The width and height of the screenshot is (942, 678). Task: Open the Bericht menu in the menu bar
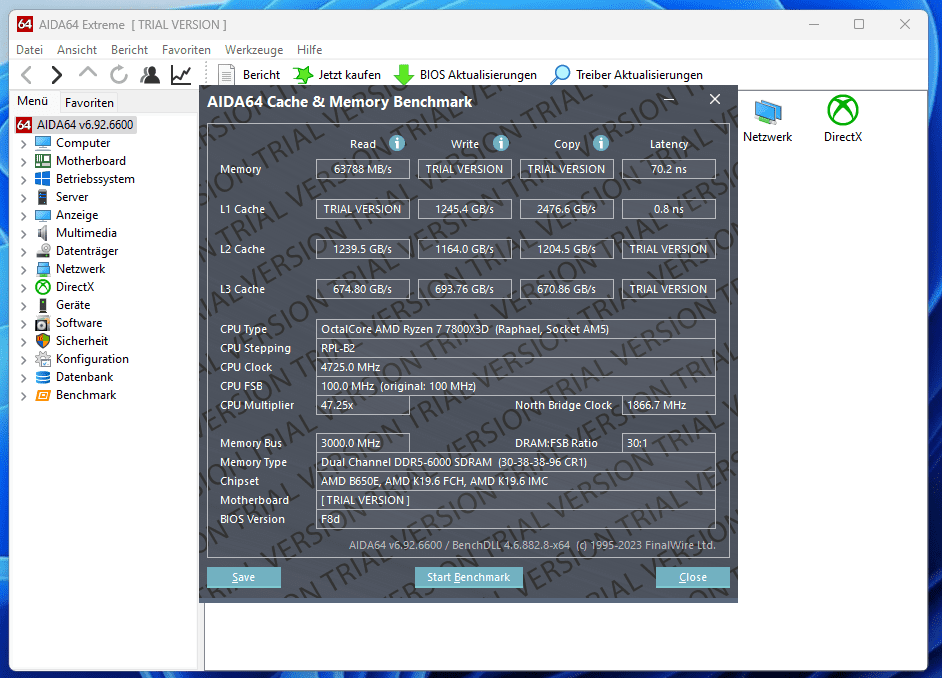[x=129, y=50]
